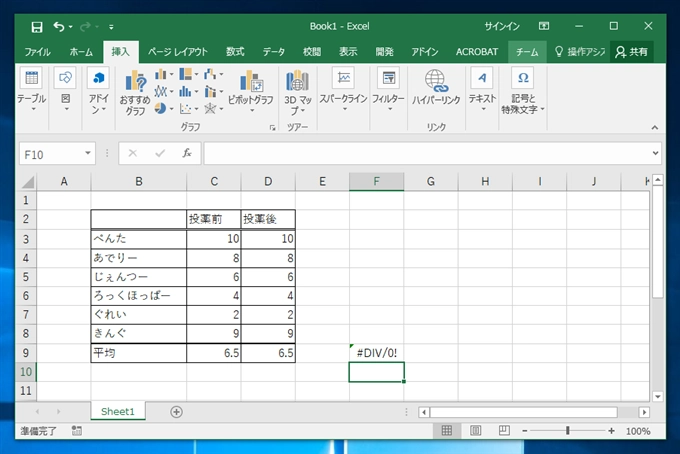Switch to Page Layout view
This screenshot has height=454, width=680.
475,431
